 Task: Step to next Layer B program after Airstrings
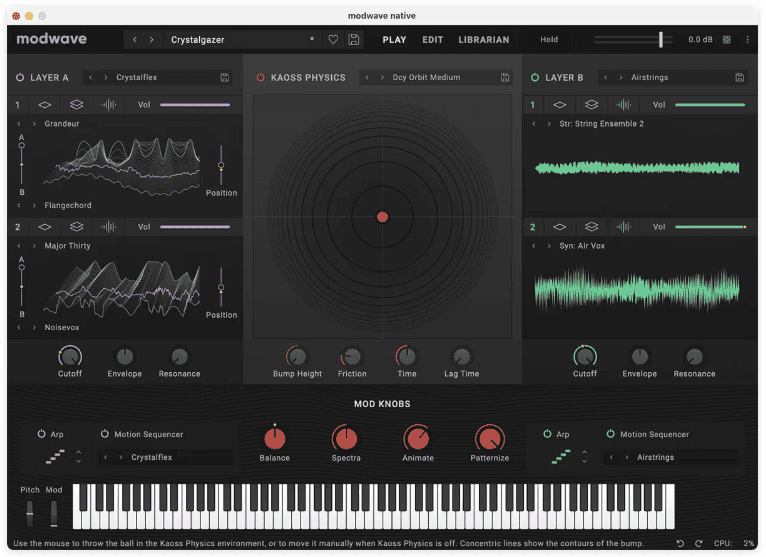pos(620,77)
